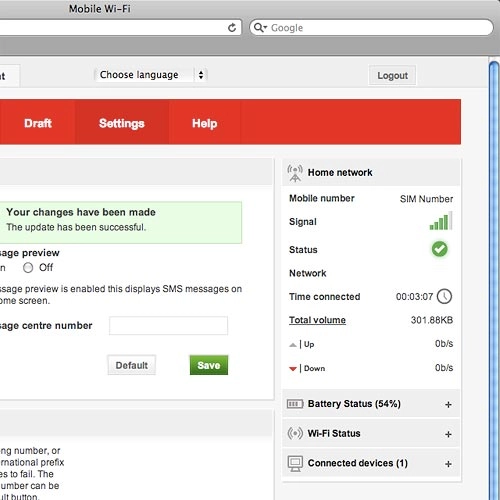
Task: Click the blue vertical scrollbar
Action: [494, 280]
